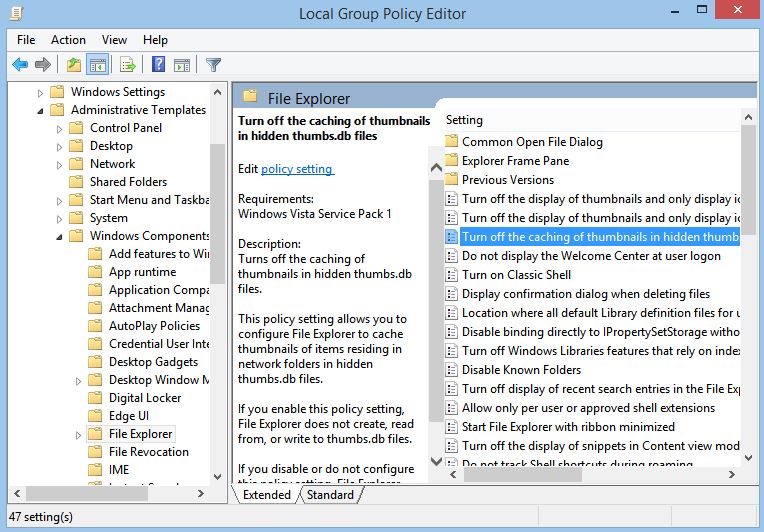Open the File menu
Image resolution: width=764 pixels, height=532 pixels.
(26, 40)
